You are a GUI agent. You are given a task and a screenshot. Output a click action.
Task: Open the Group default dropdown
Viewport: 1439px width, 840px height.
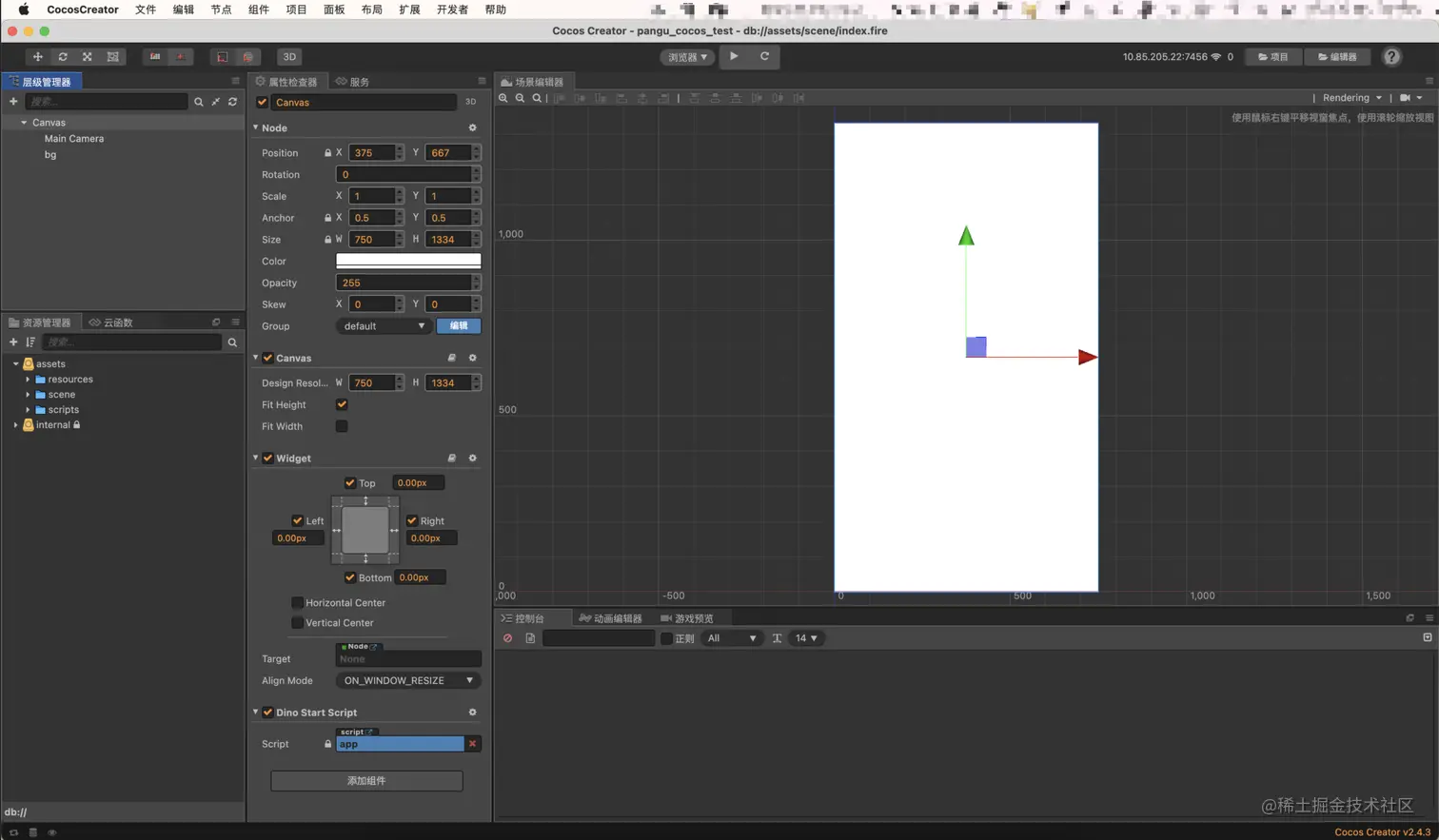pos(384,326)
